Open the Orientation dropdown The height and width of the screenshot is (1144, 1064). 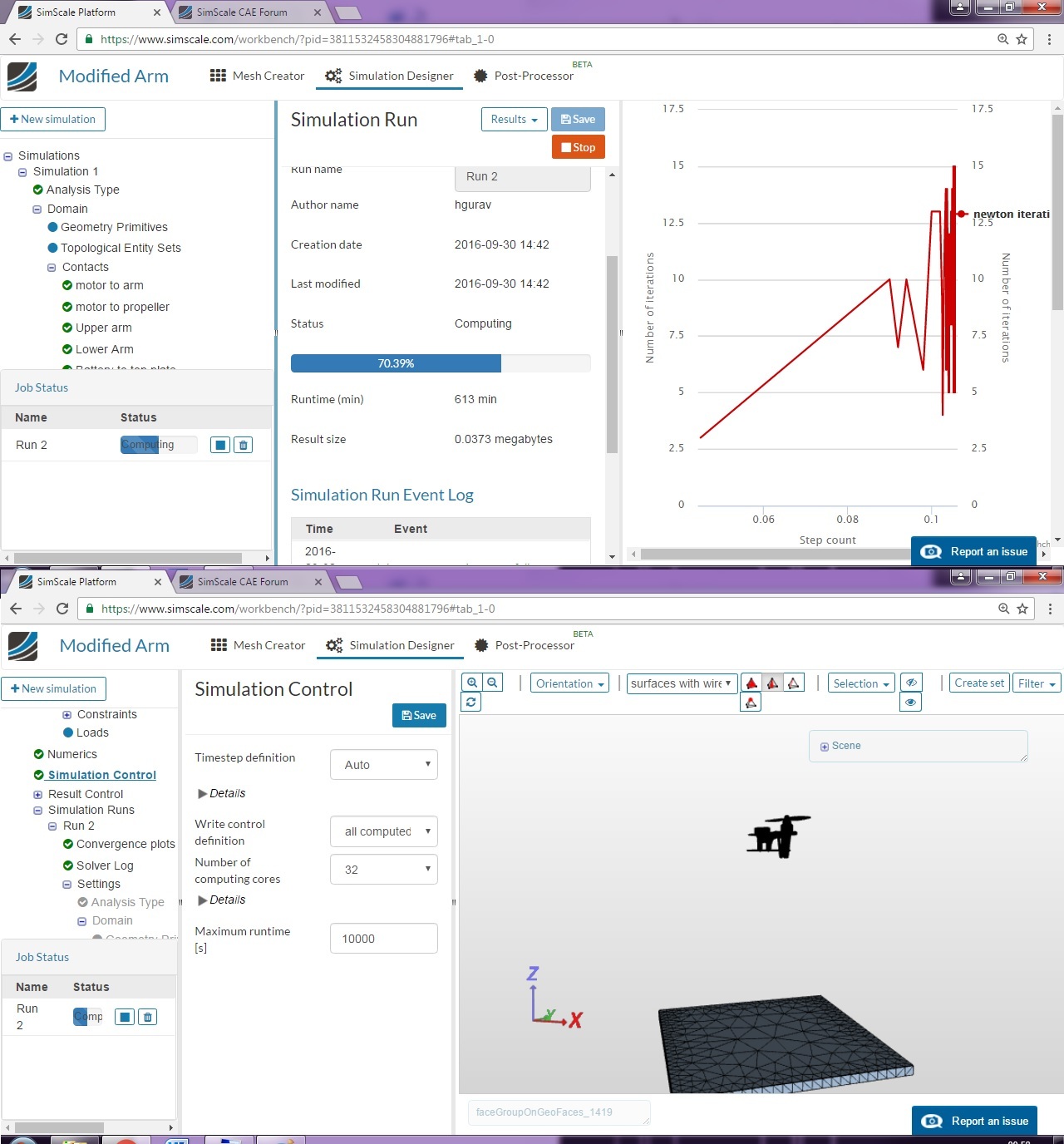coord(569,683)
